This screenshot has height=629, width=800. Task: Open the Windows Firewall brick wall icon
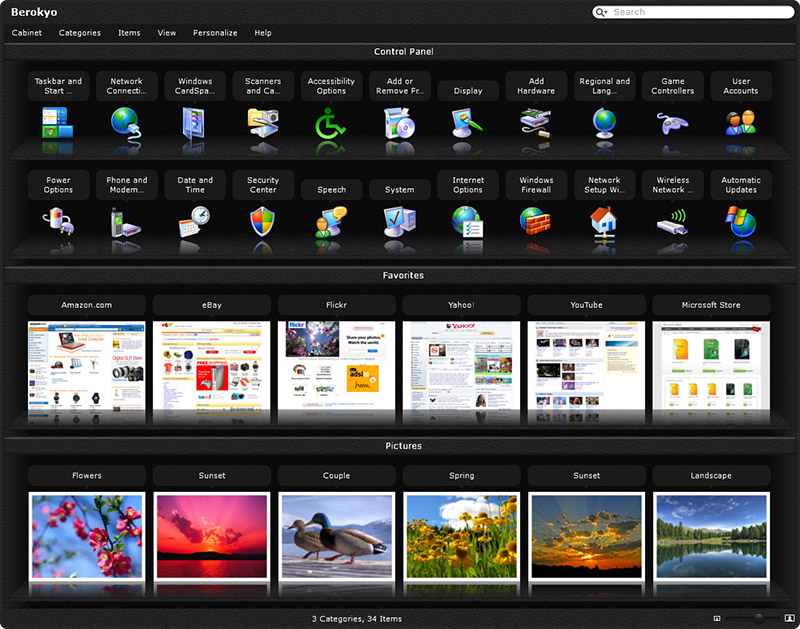point(535,221)
